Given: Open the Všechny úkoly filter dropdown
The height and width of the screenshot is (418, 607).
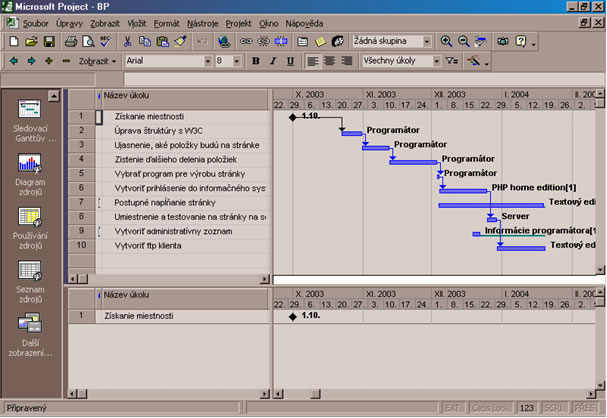Looking at the screenshot, I should tap(436, 61).
